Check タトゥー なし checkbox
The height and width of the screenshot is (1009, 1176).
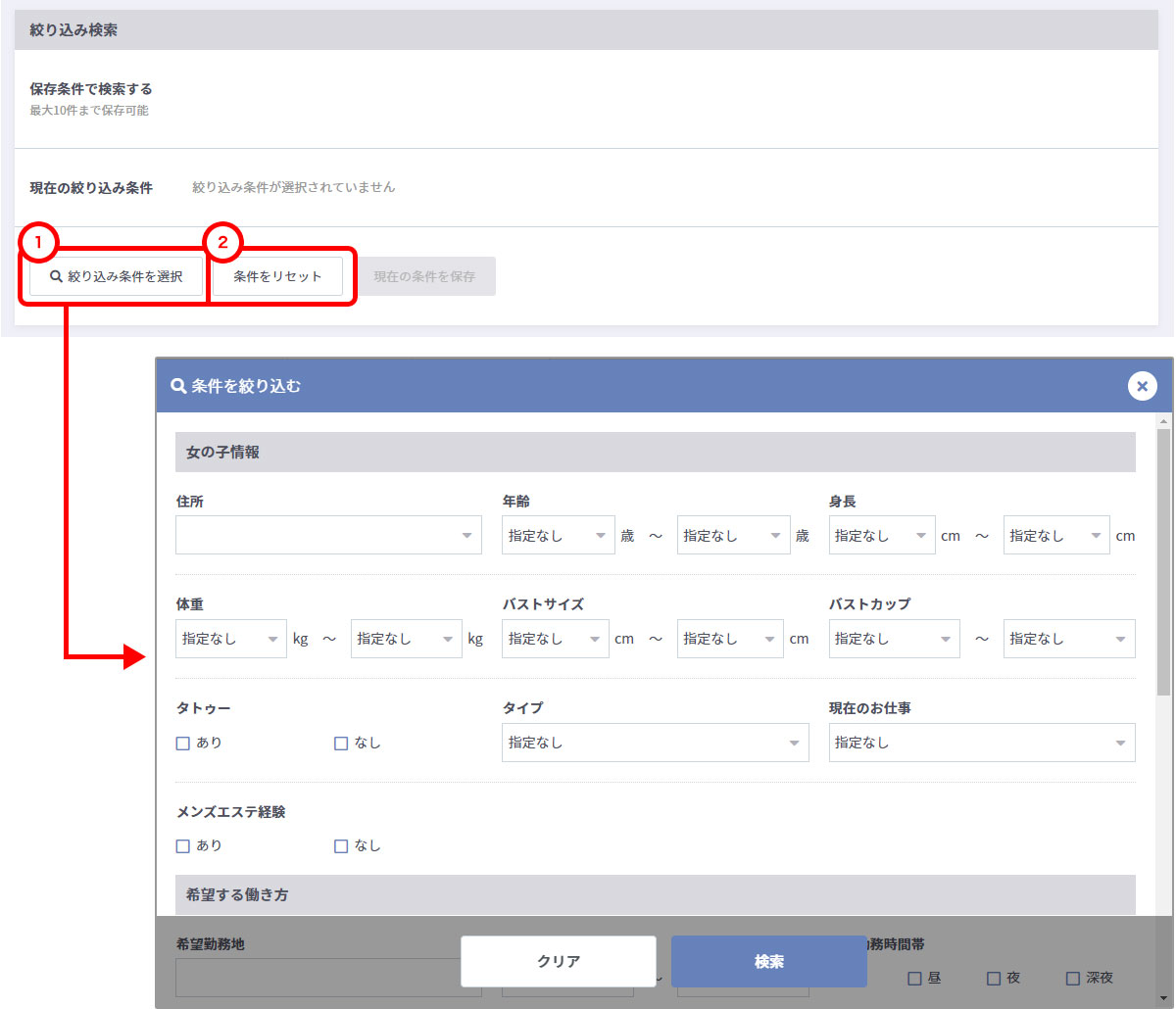click(x=341, y=744)
